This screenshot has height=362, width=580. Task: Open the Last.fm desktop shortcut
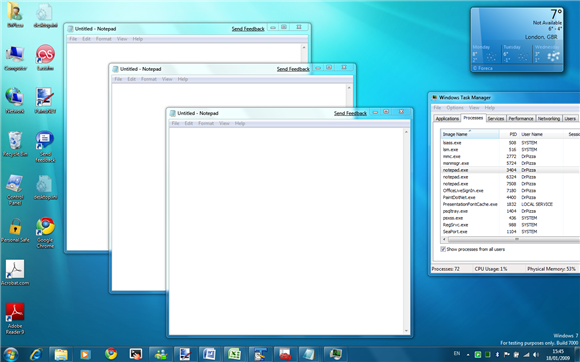pyautogui.click(x=45, y=58)
